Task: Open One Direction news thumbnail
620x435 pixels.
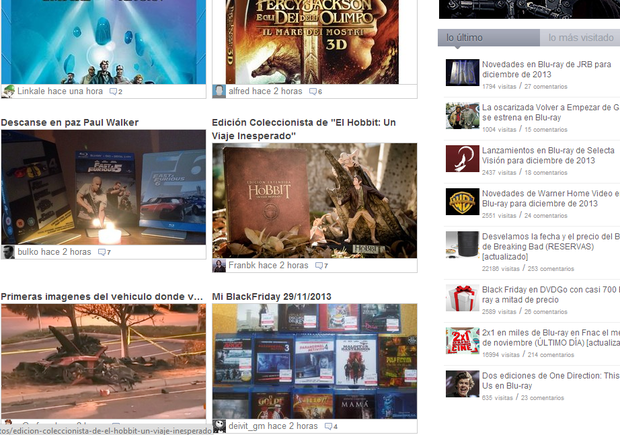Action: [x=462, y=384]
